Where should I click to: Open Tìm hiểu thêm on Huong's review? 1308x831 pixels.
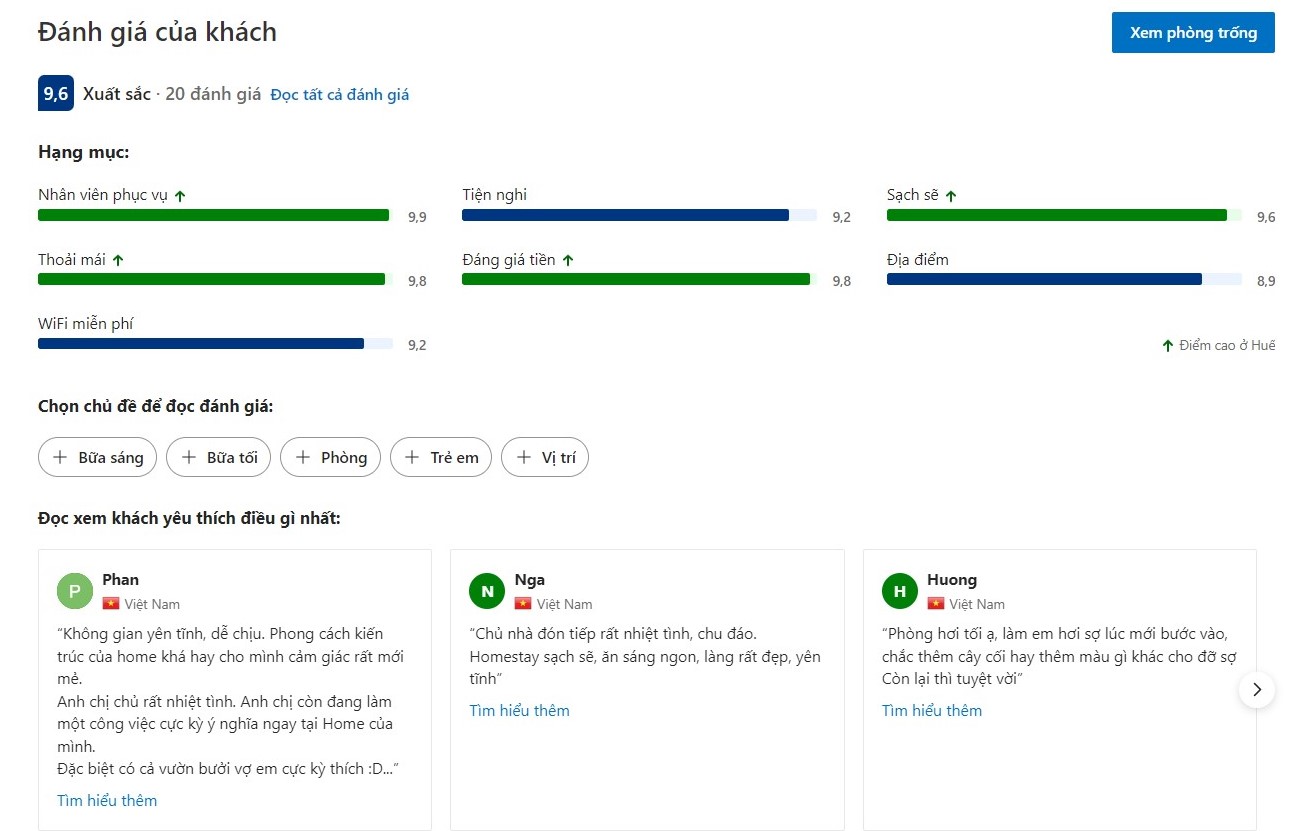coord(932,710)
